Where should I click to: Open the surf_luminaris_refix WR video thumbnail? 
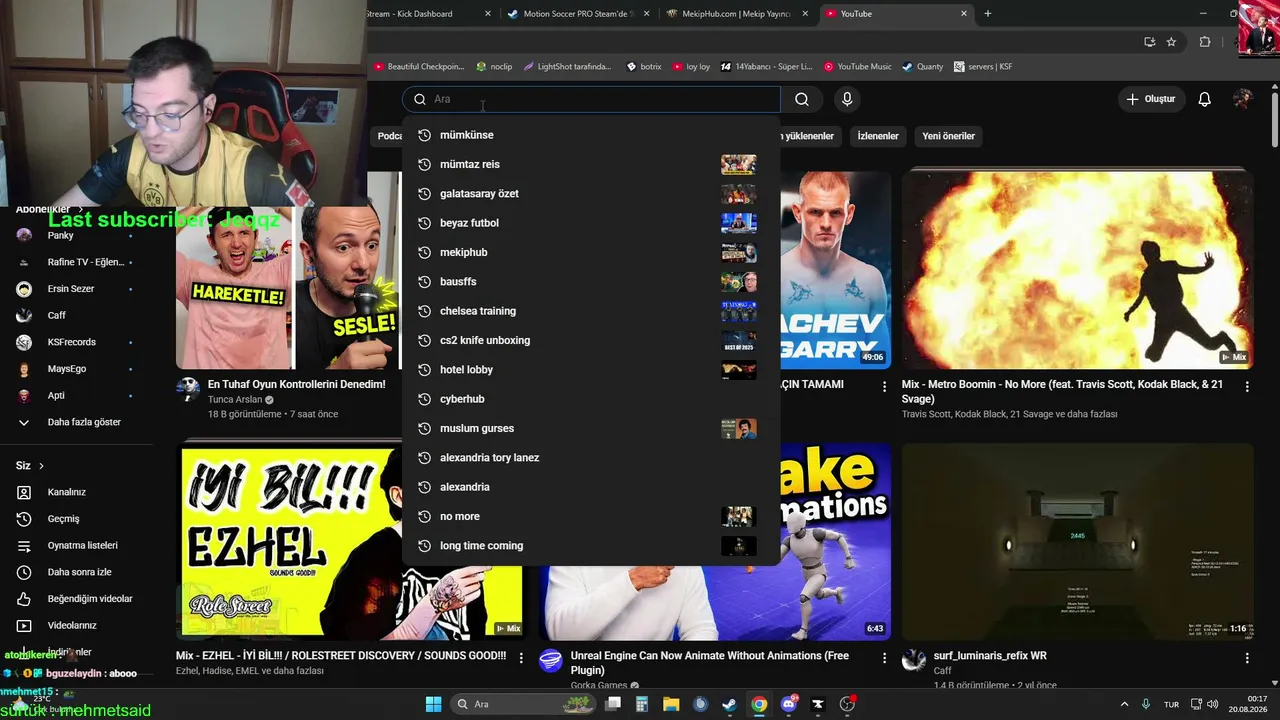tap(1077, 541)
